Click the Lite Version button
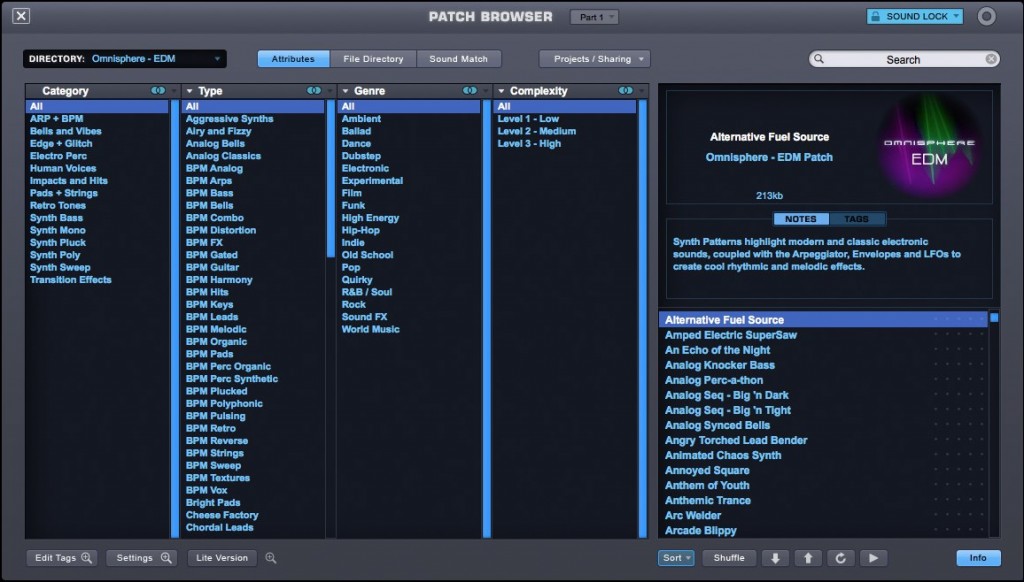 click(x=222, y=558)
